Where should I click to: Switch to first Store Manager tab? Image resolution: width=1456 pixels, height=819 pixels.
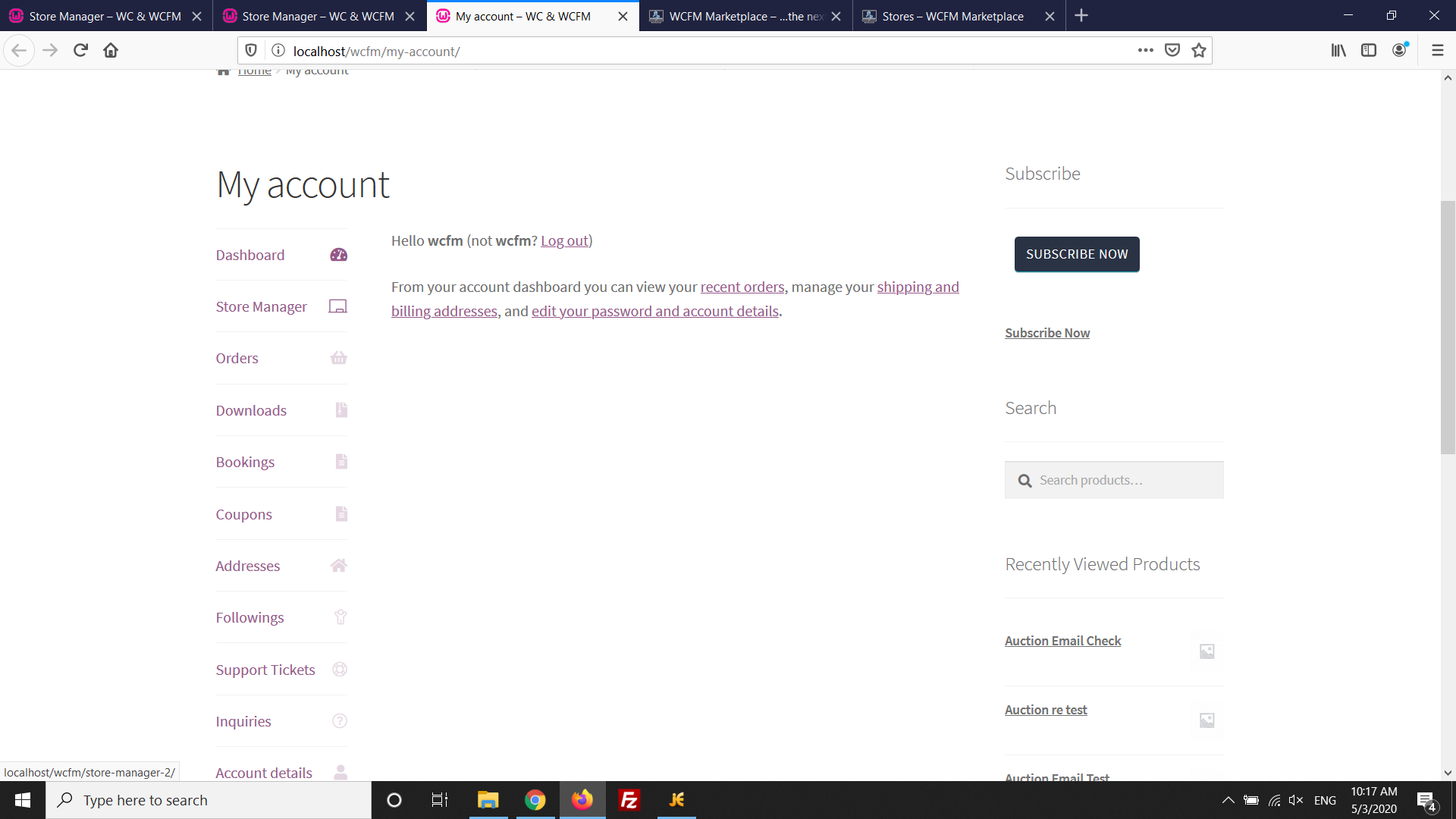(105, 16)
